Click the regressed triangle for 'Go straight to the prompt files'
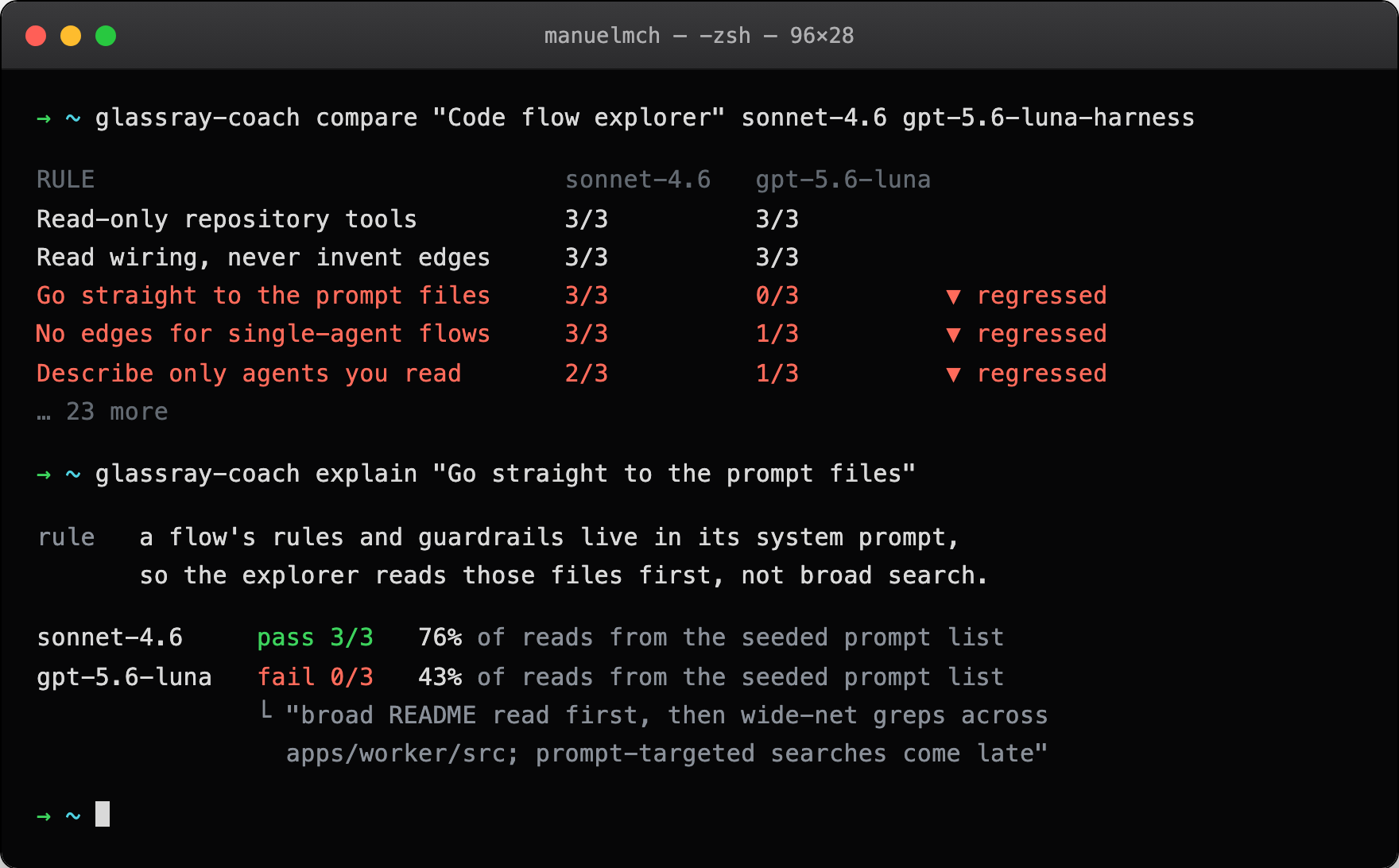This screenshot has height=868, width=1399. coord(953,296)
